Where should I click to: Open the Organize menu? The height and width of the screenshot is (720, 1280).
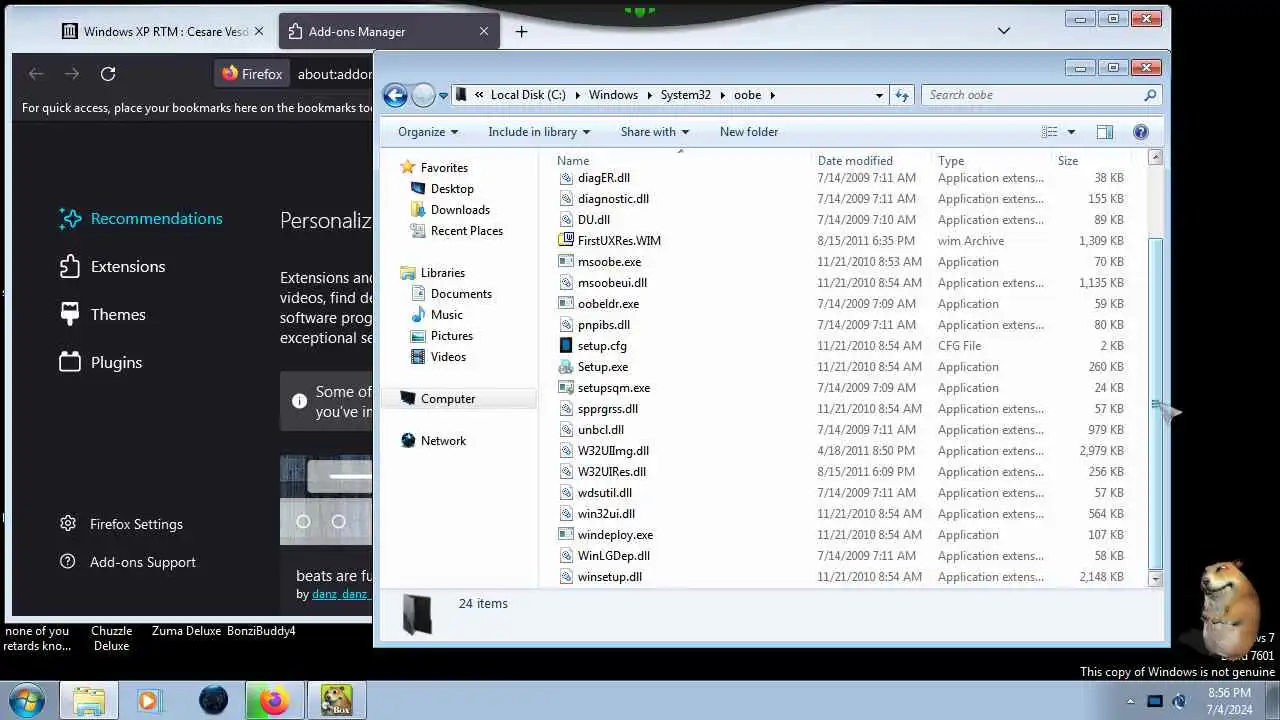(x=428, y=132)
